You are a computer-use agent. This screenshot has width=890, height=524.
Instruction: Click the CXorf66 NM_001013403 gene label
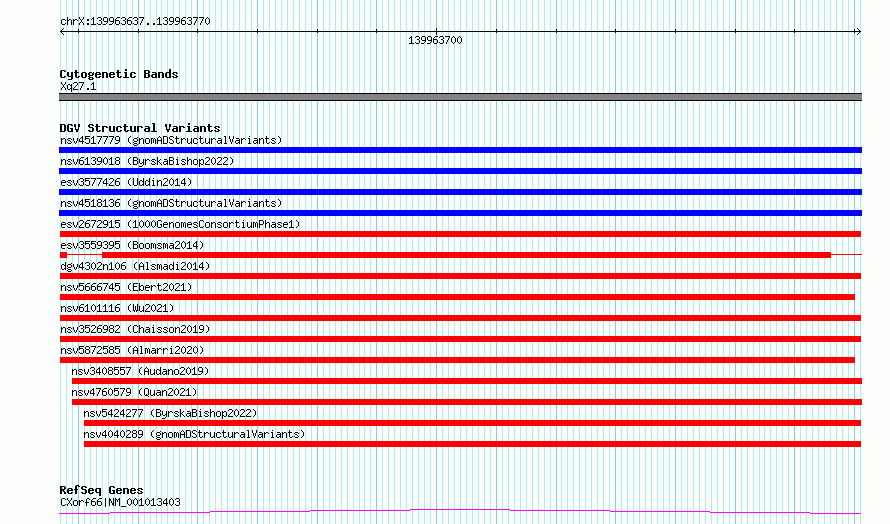tap(120, 502)
